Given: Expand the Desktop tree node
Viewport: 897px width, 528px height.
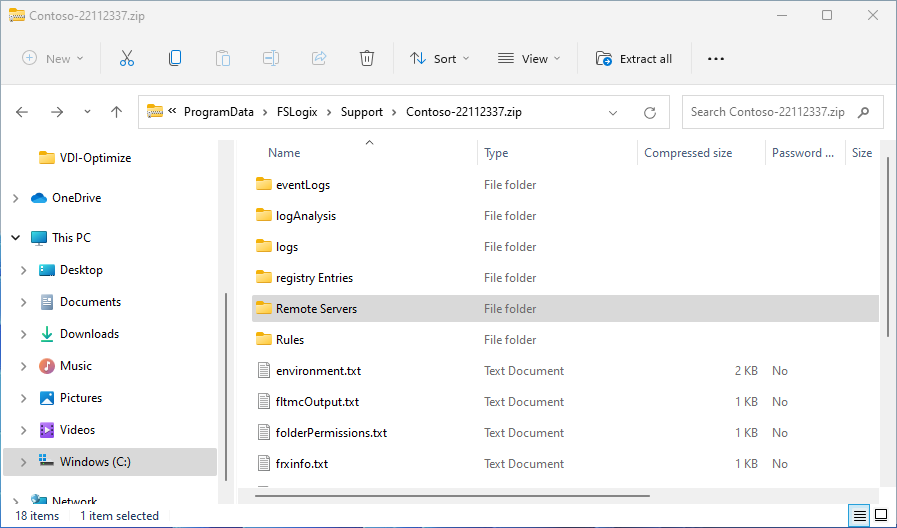Looking at the screenshot, I should click(23, 270).
